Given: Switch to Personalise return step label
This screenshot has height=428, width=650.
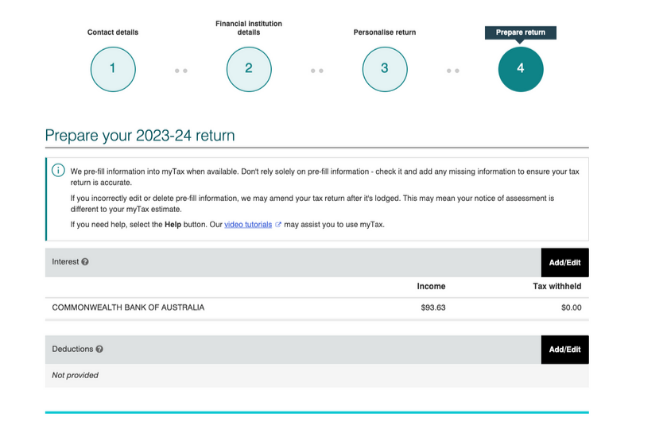Looking at the screenshot, I should [x=384, y=32].
